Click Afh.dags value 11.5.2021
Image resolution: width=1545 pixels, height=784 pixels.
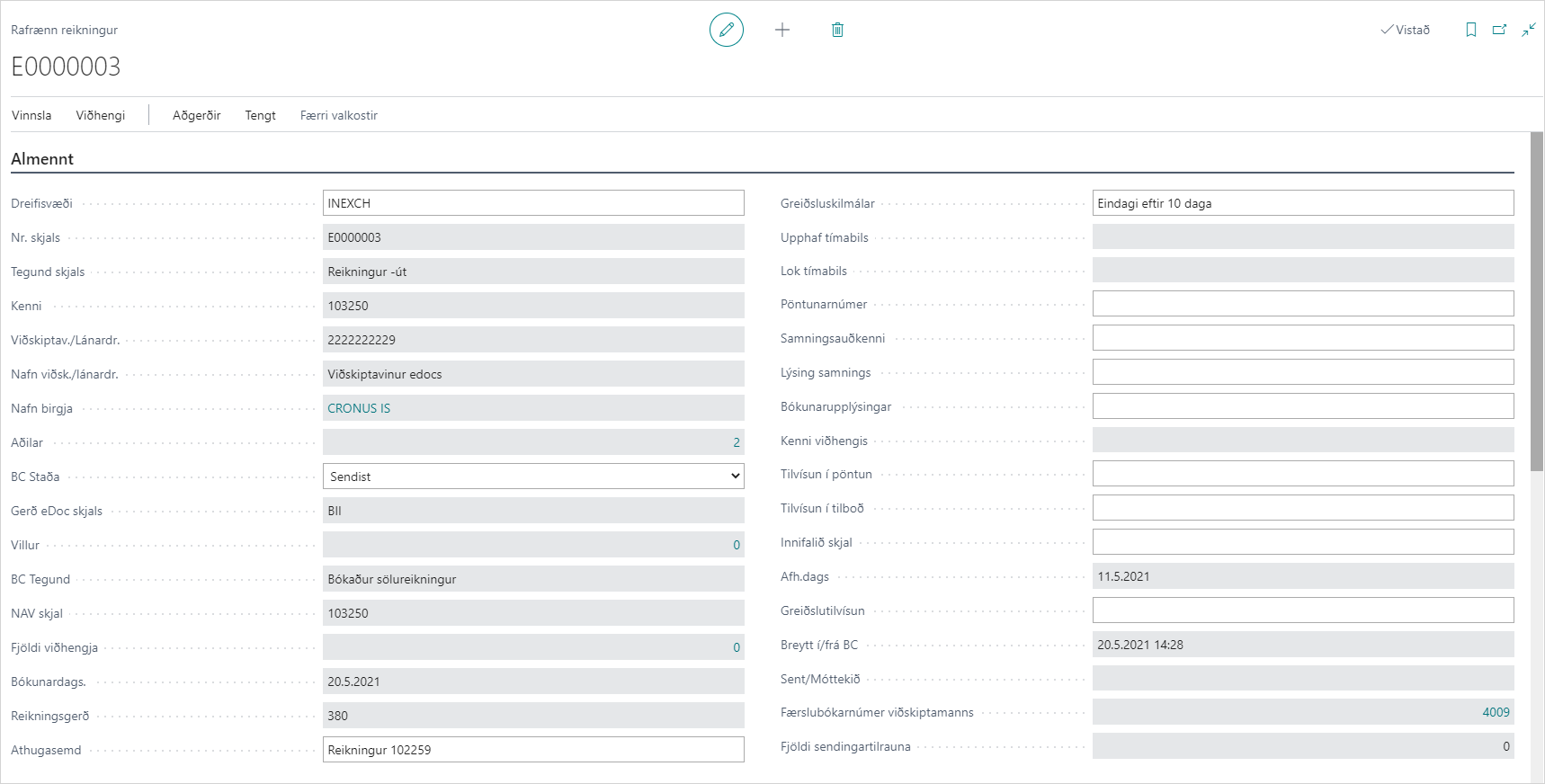click(x=1303, y=576)
